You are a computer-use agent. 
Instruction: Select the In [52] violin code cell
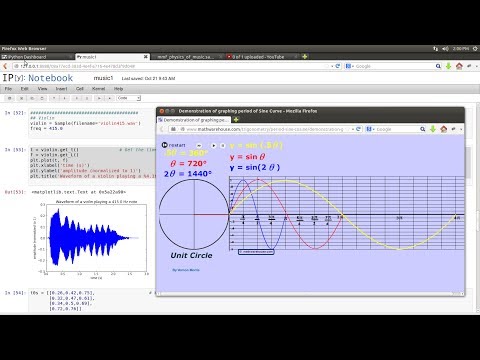(92, 123)
